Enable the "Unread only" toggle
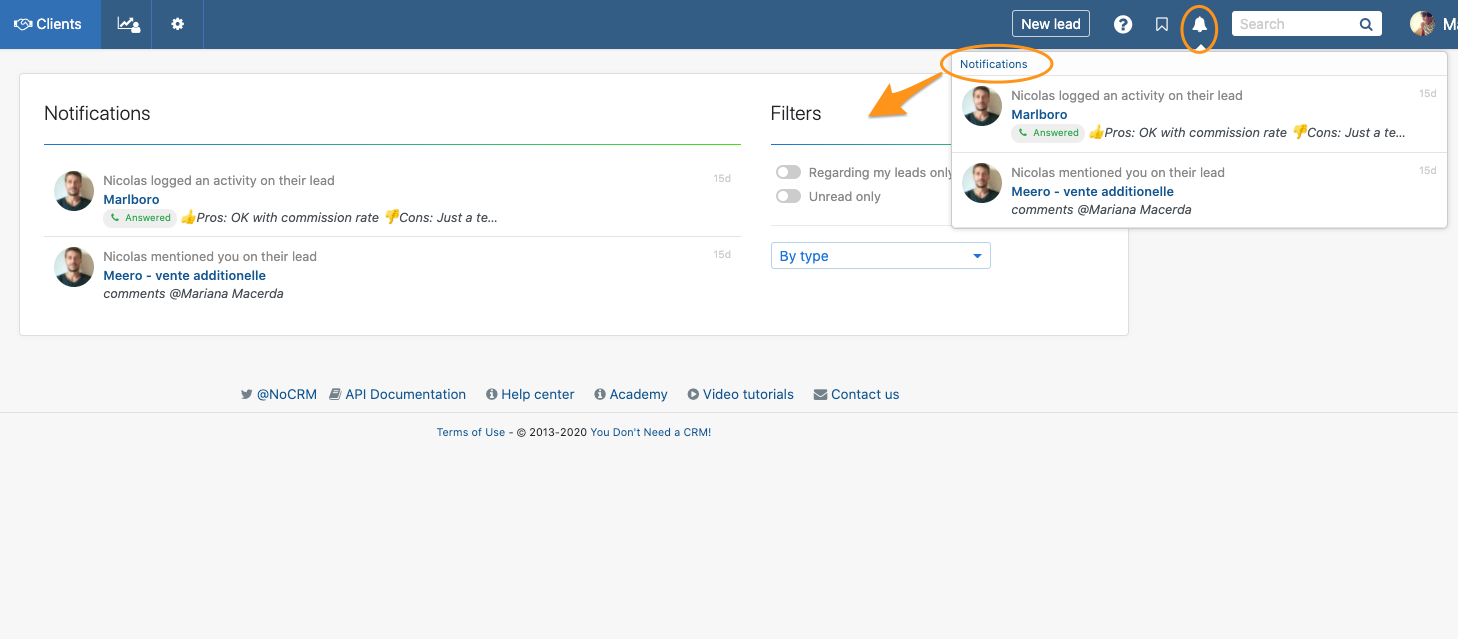This screenshot has height=639, width=1458. tap(789, 197)
